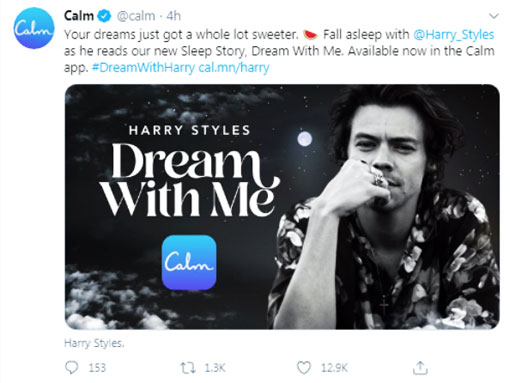Click the blue verified badge
This screenshot has width=510, height=383.
[104, 16]
